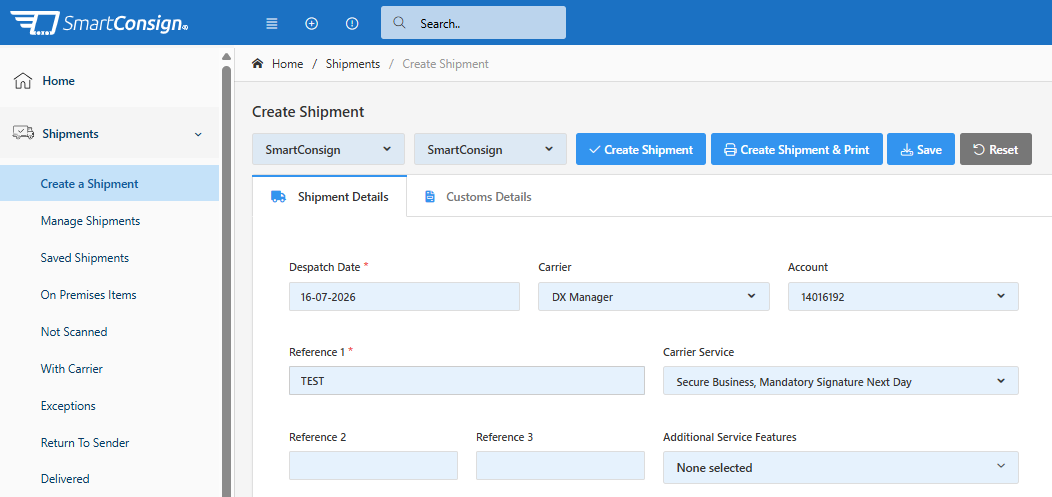Image resolution: width=1052 pixels, height=497 pixels.
Task: Click the exclamation alert icon in header
Action: (x=352, y=23)
